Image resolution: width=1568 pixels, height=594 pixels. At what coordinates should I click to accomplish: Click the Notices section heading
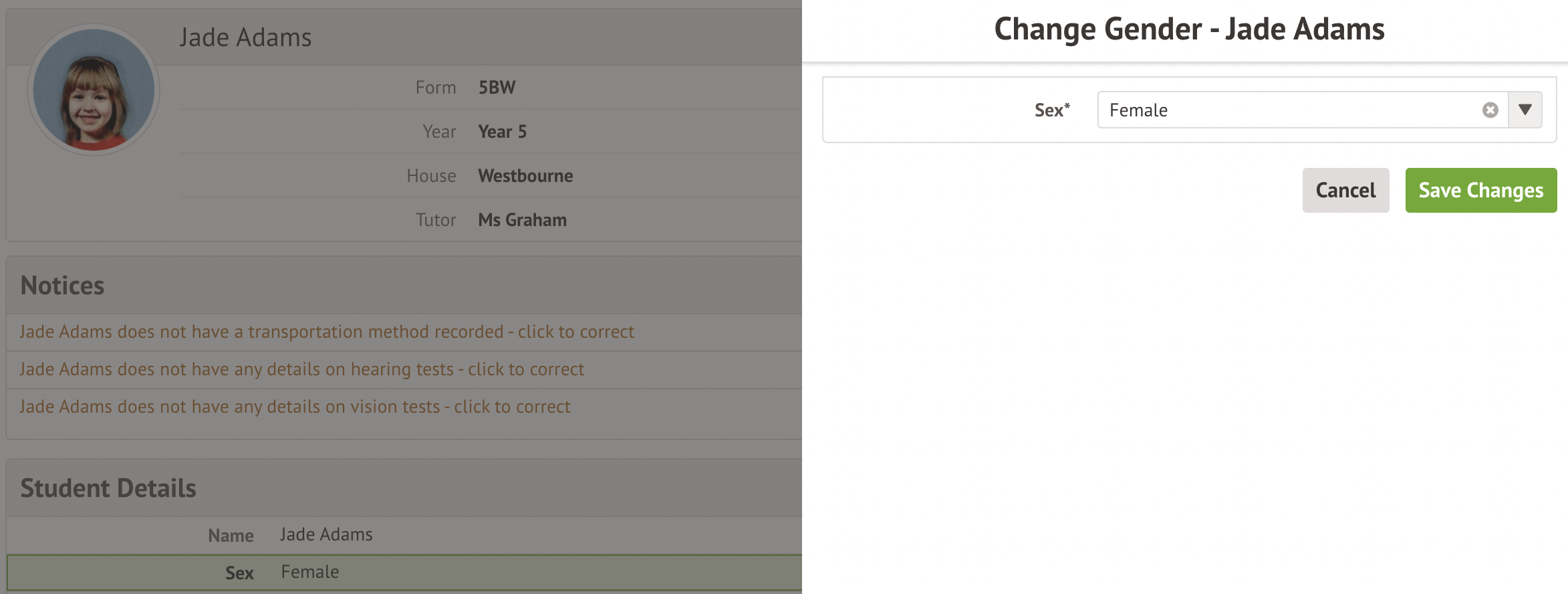[63, 286]
